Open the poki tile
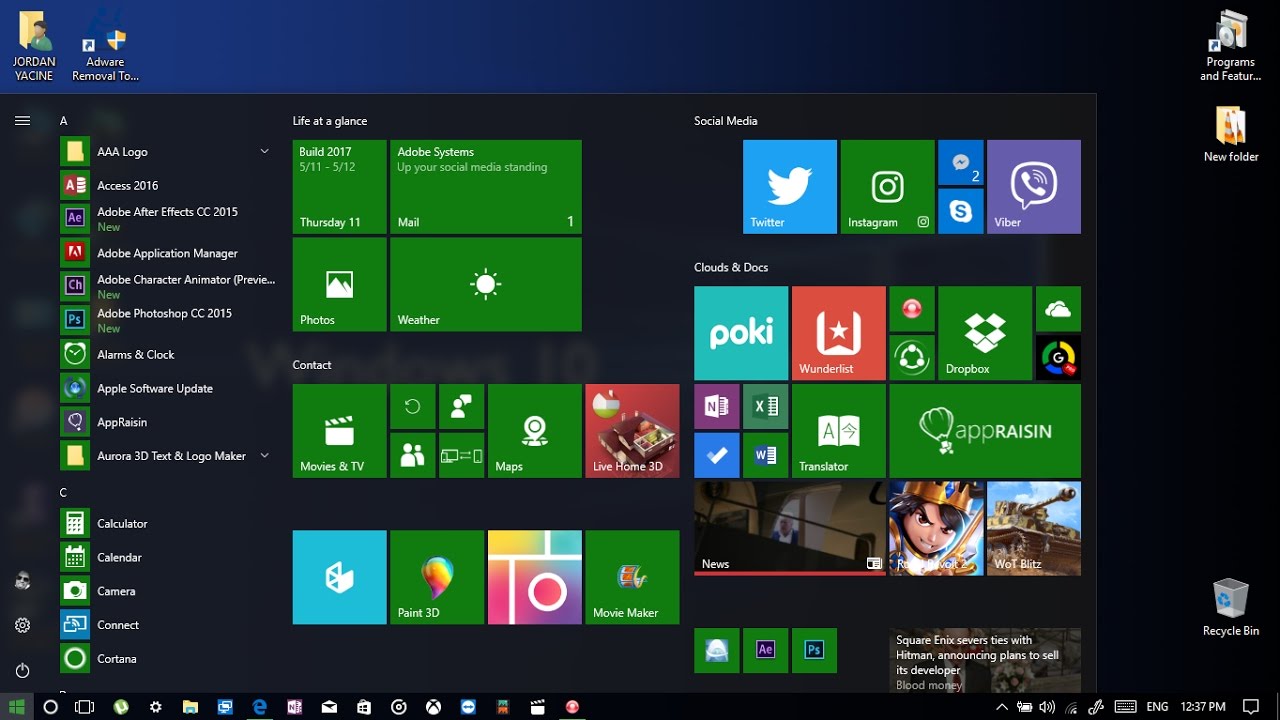The height and width of the screenshot is (720, 1280). click(741, 333)
